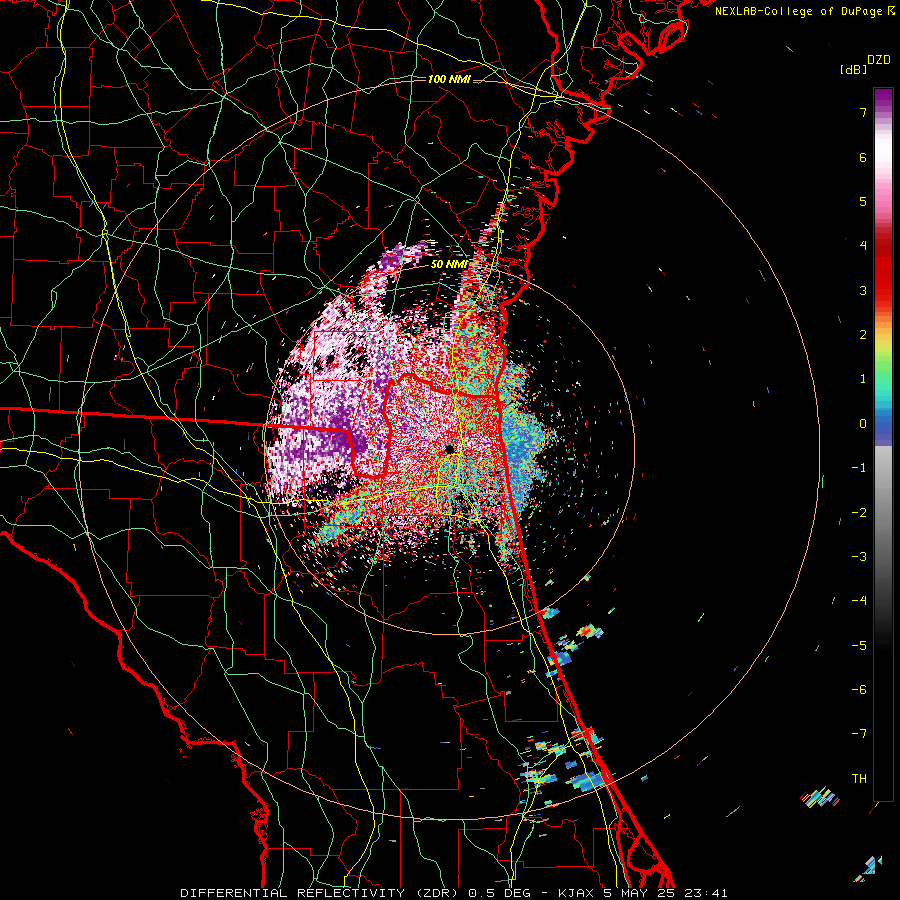Click the -6 value on color scale

(x=859, y=690)
